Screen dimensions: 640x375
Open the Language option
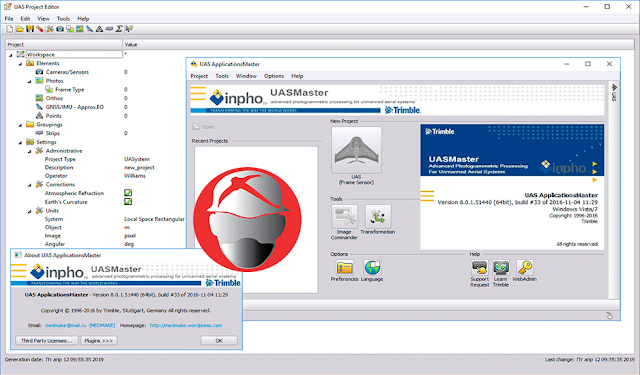(372, 268)
